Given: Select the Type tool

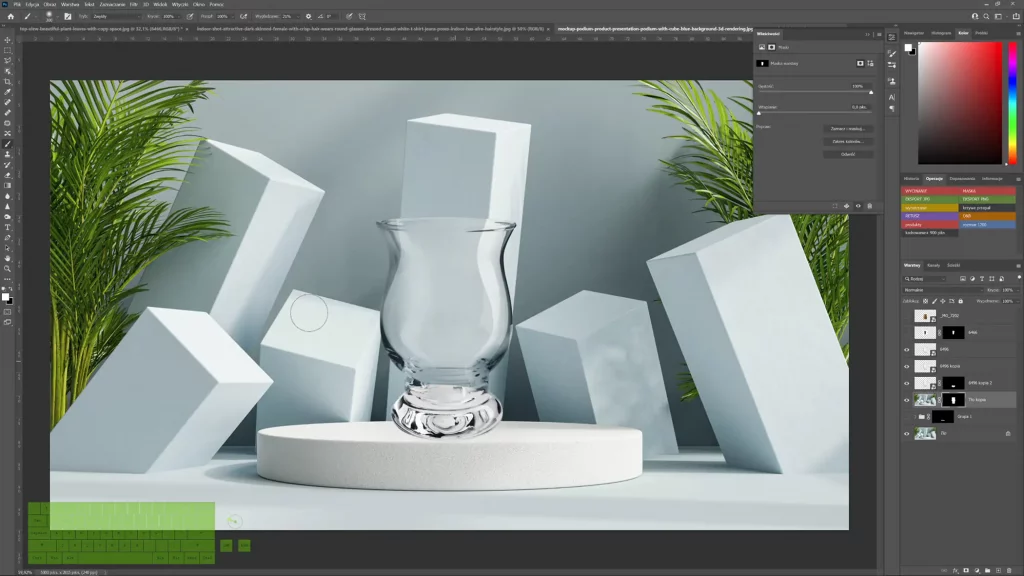Looking at the screenshot, I should coord(8,227).
